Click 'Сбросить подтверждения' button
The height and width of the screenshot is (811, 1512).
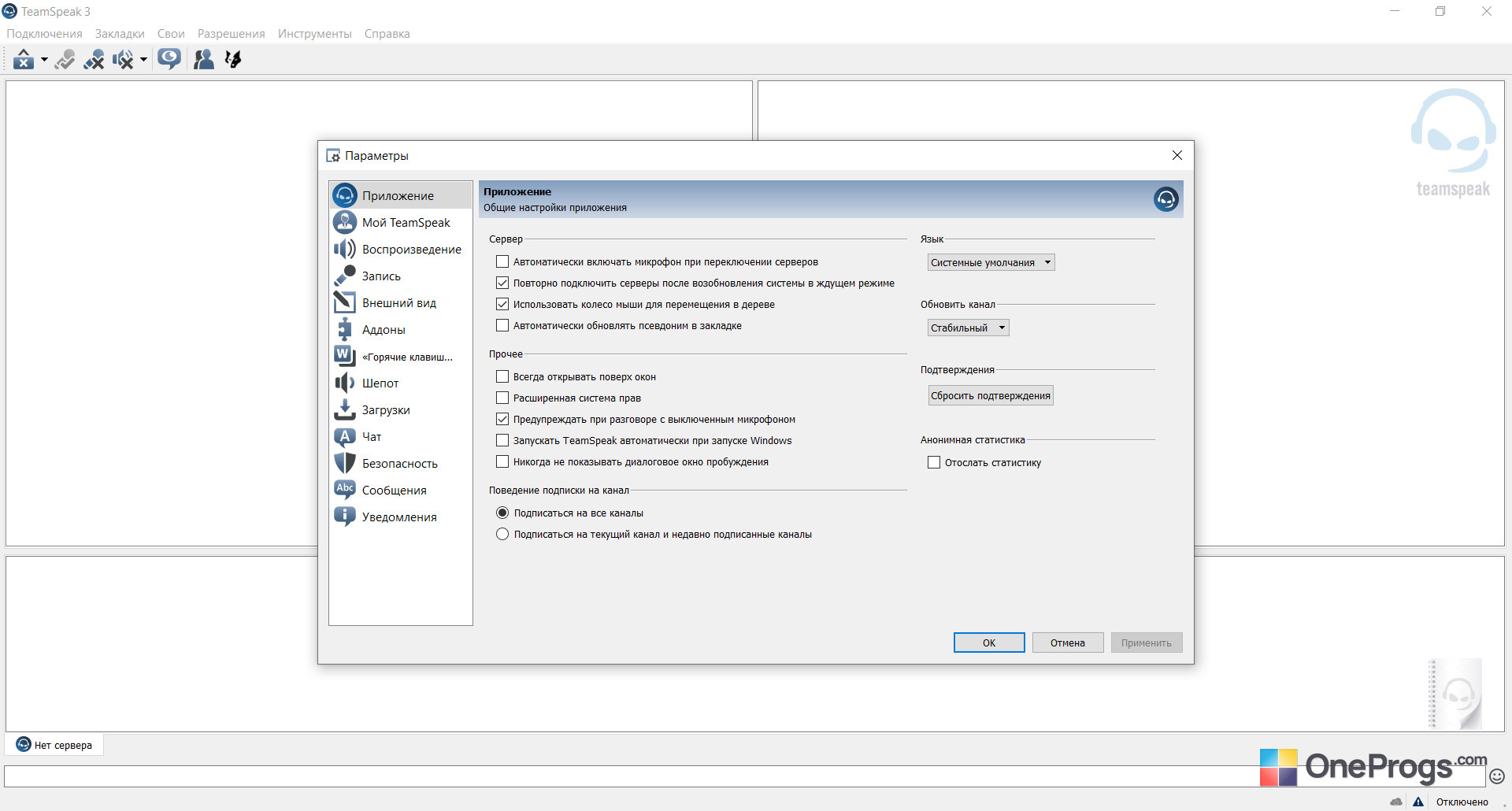click(991, 395)
